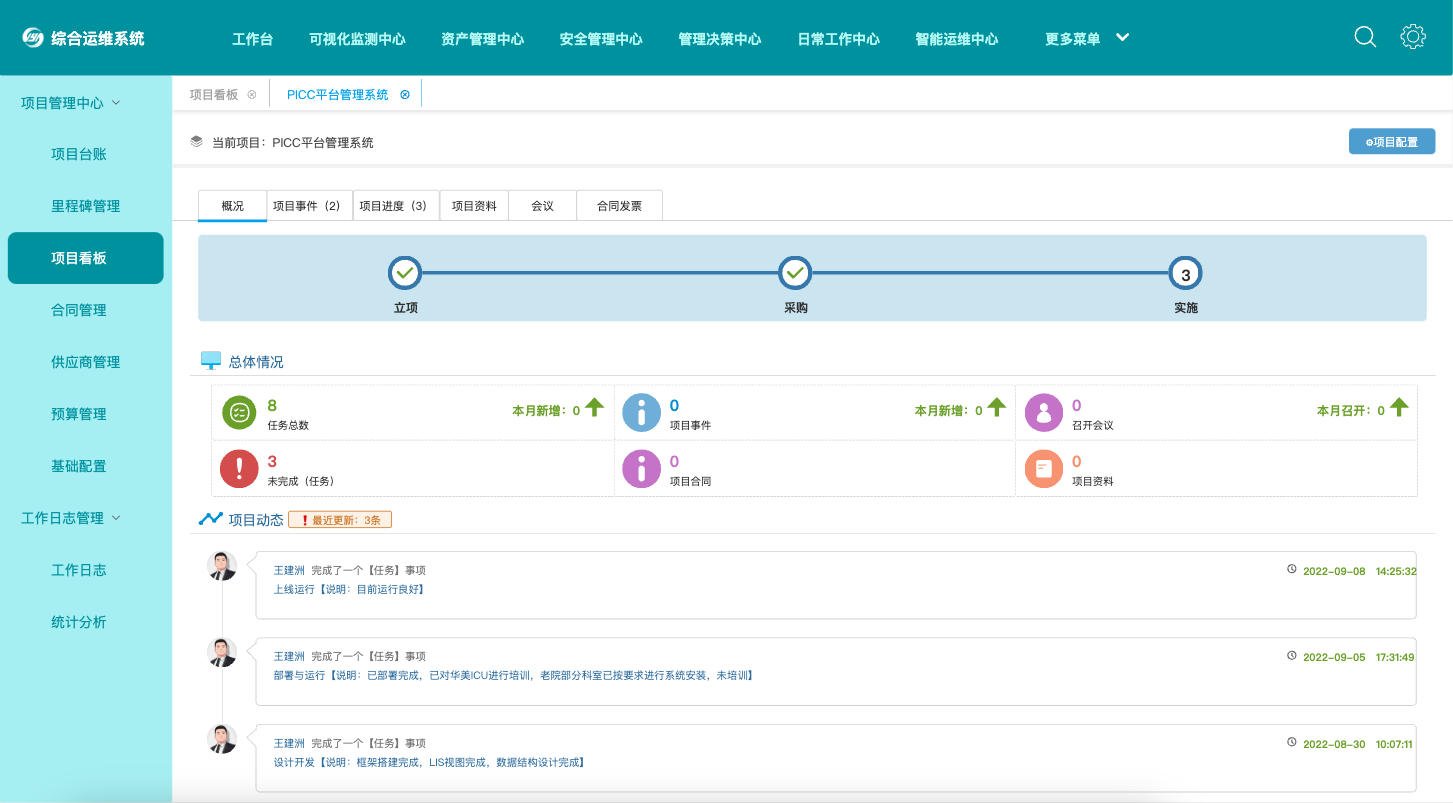1453x803 pixels.
Task: Switch to the 会议 tab
Action: pos(543,206)
